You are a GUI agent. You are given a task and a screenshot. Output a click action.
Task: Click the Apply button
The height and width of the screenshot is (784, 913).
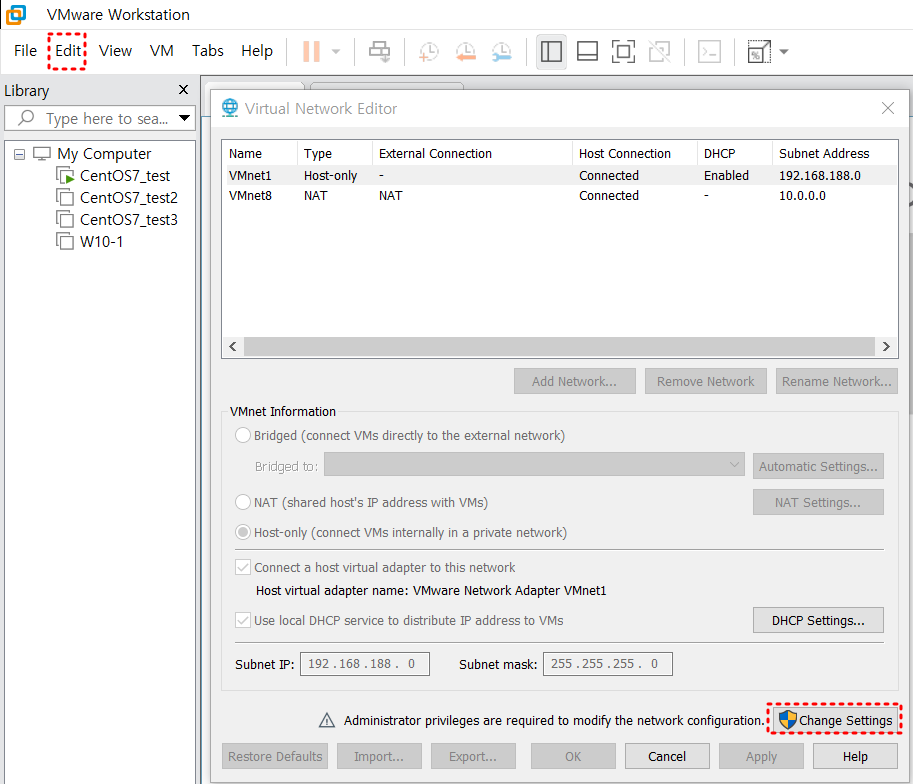point(761,756)
